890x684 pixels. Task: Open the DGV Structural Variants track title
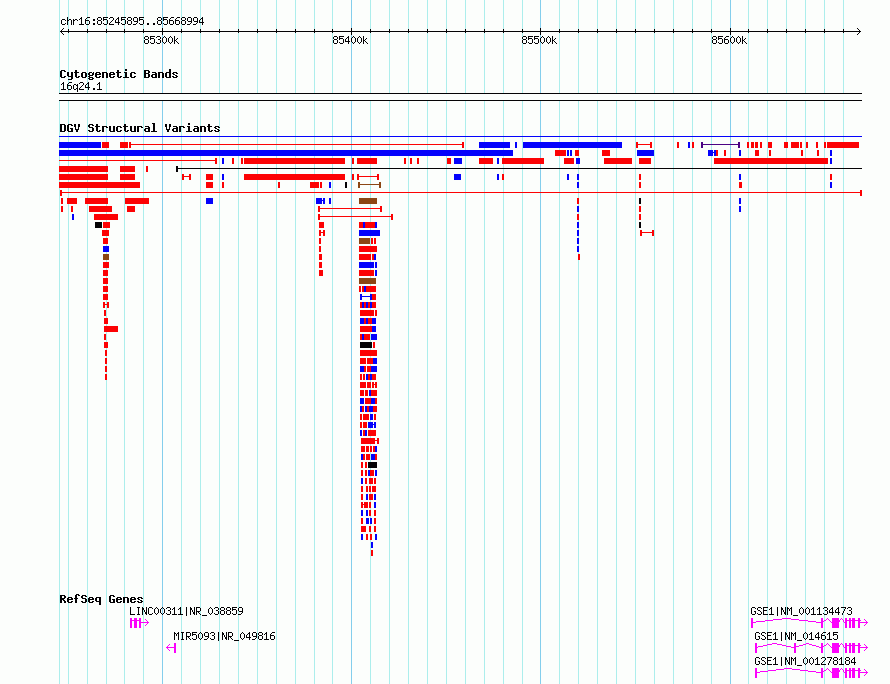coord(140,128)
